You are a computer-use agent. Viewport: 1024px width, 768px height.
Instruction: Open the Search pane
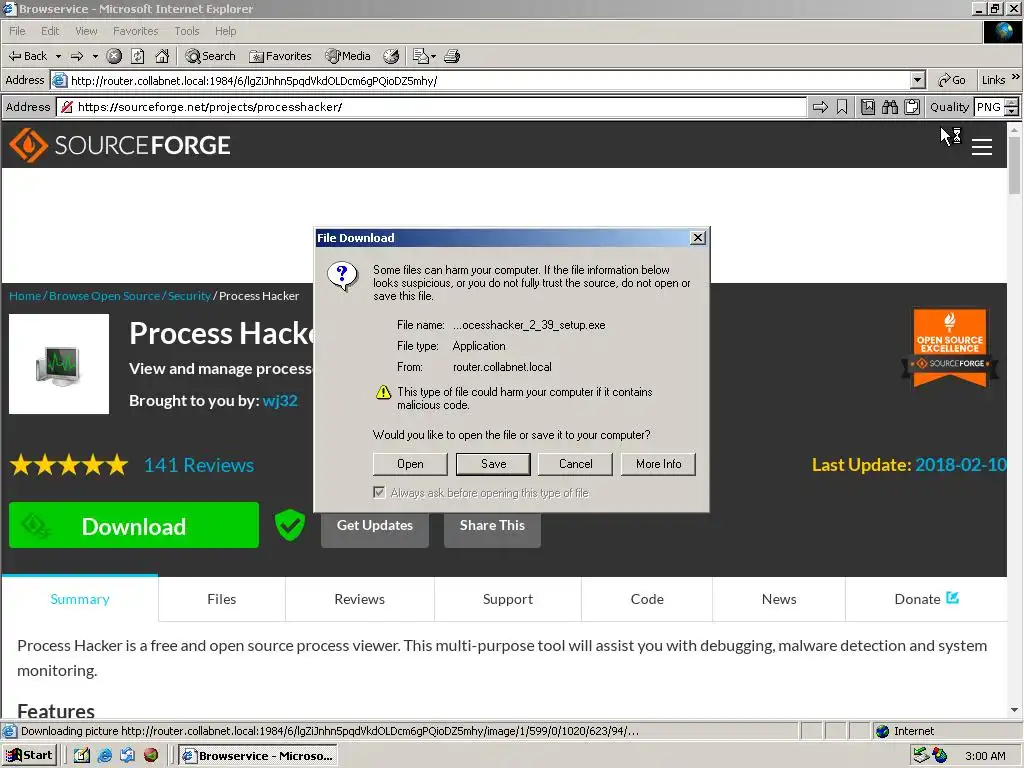(210, 56)
